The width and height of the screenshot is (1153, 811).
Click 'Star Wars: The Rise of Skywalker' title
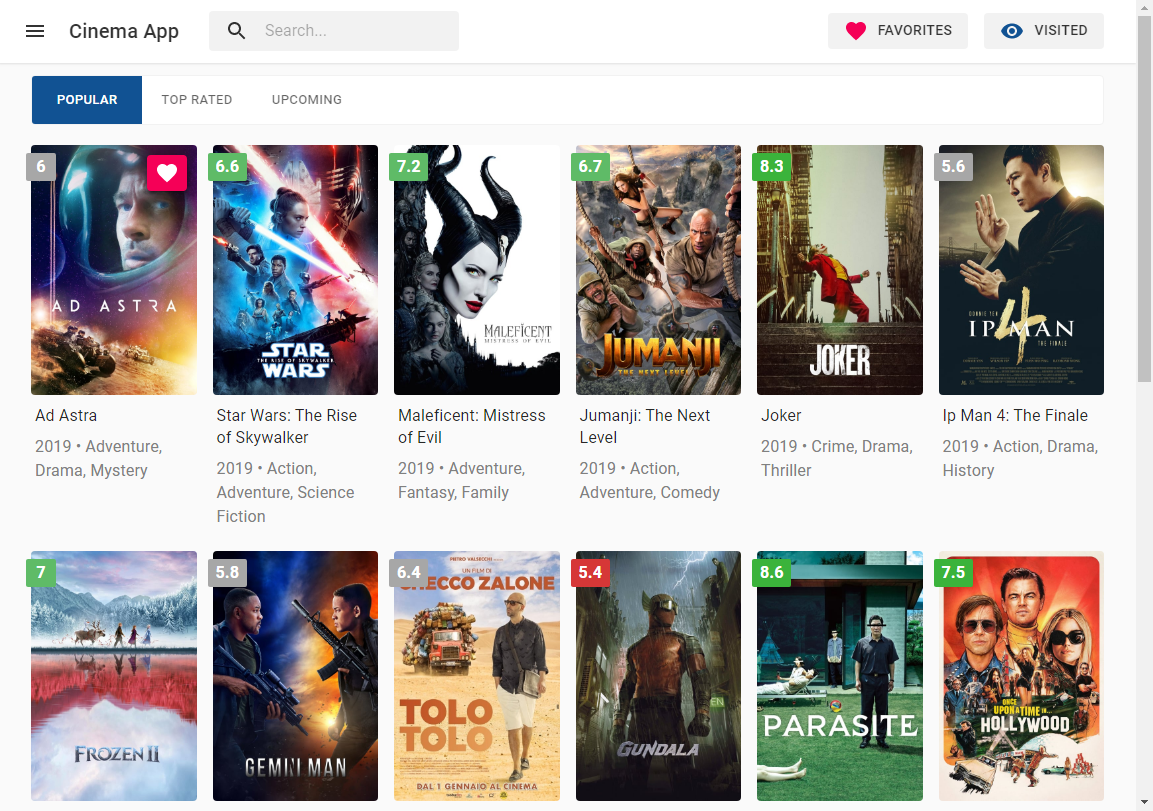click(287, 426)
